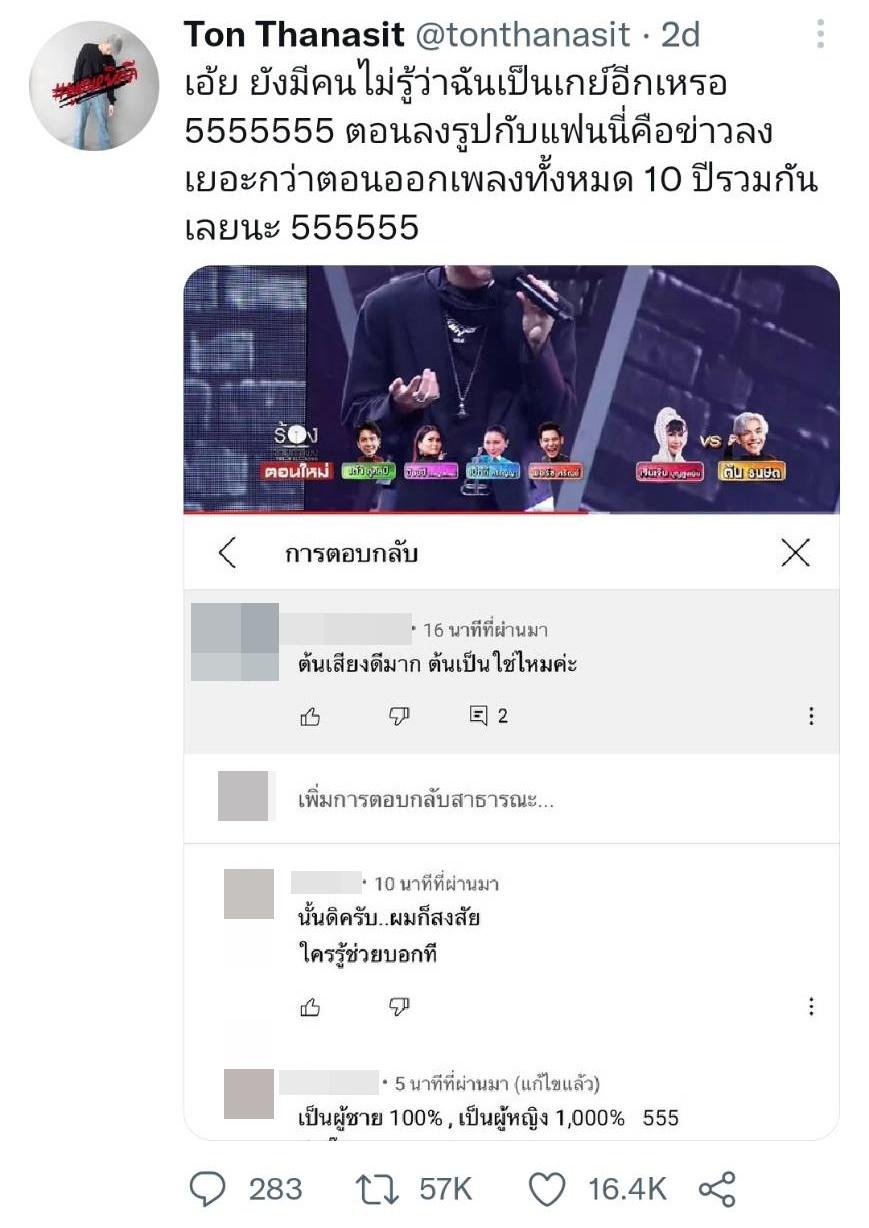Dislike the 10-minute-old reply
This screenshot has height=1228, width=869.
(399, 1007)
